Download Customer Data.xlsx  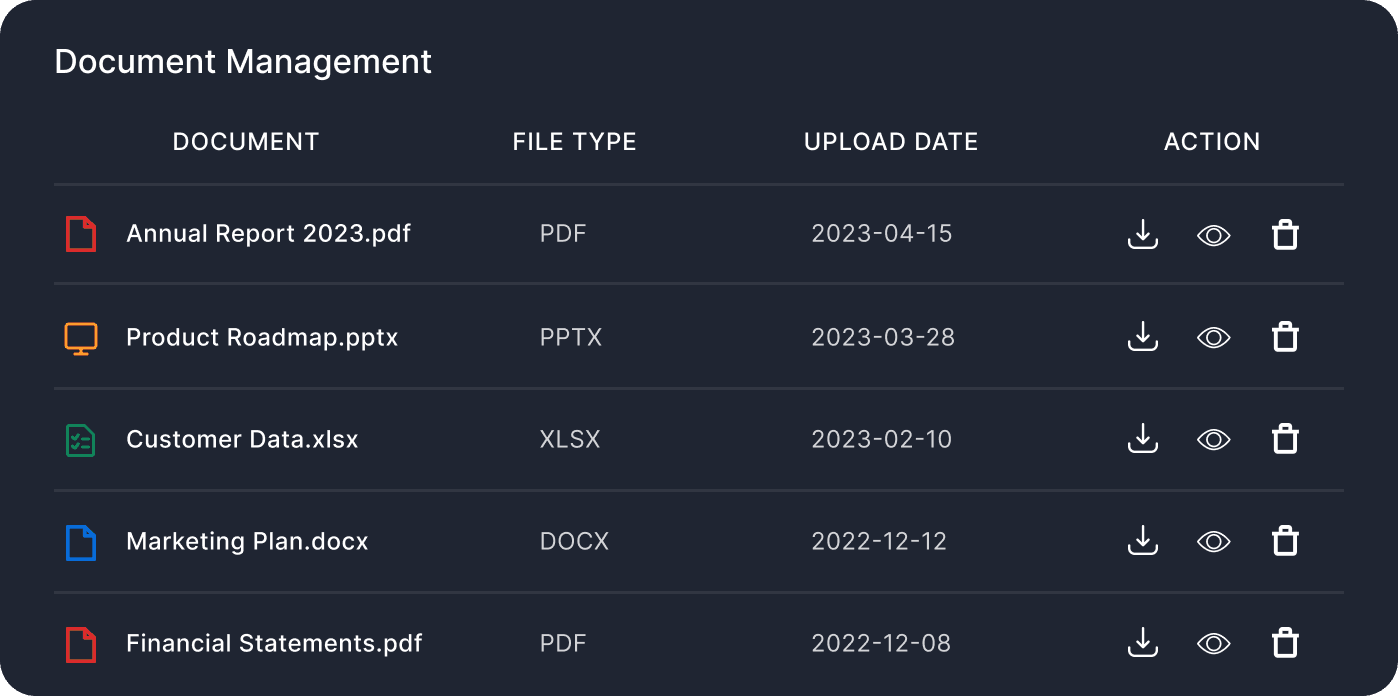pos(1142,439)
